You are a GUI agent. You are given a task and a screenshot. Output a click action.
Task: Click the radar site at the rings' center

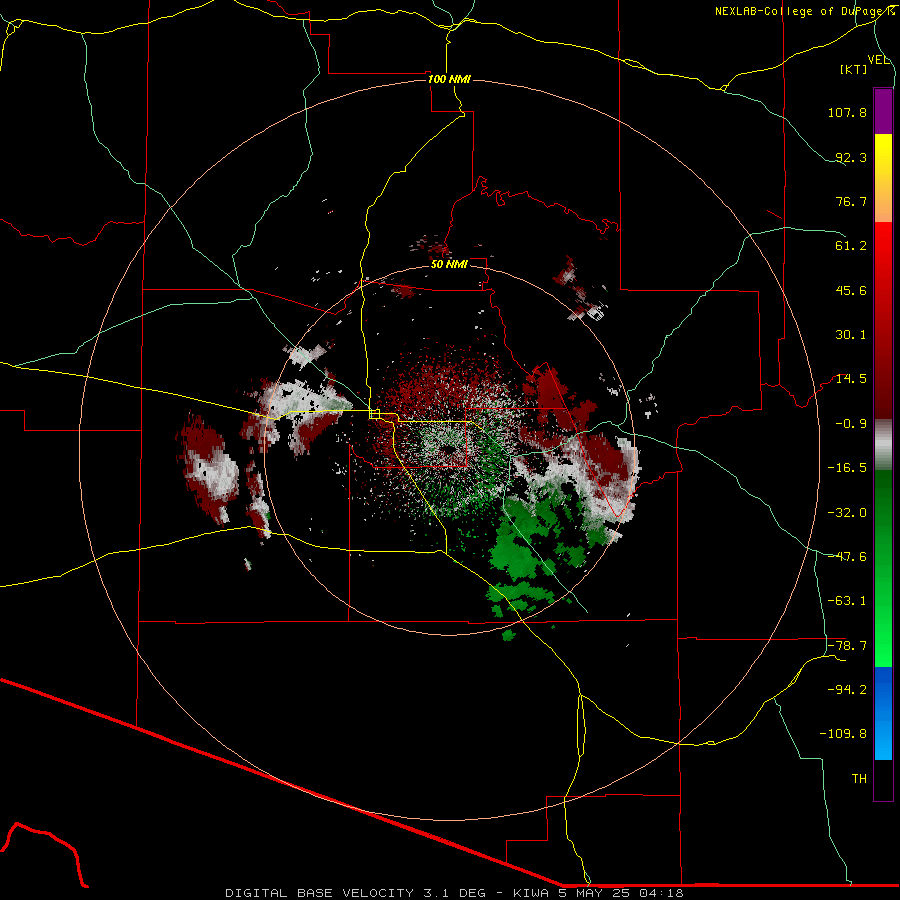pos(449,449)
